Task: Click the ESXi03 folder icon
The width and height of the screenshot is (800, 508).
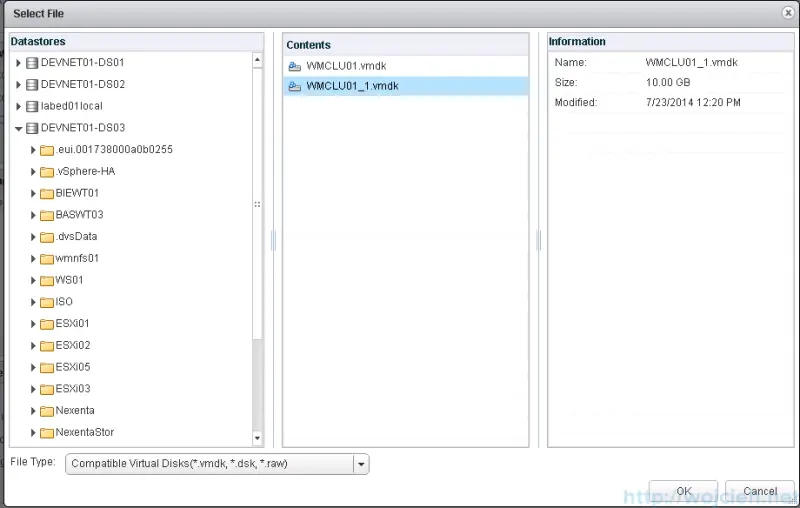Action: pos(46,389)
